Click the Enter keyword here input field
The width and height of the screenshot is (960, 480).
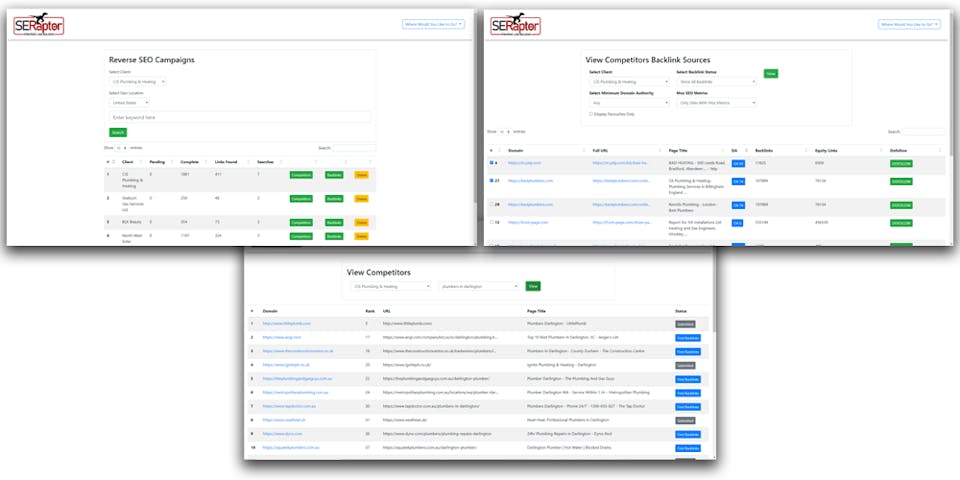coord(239,117)
